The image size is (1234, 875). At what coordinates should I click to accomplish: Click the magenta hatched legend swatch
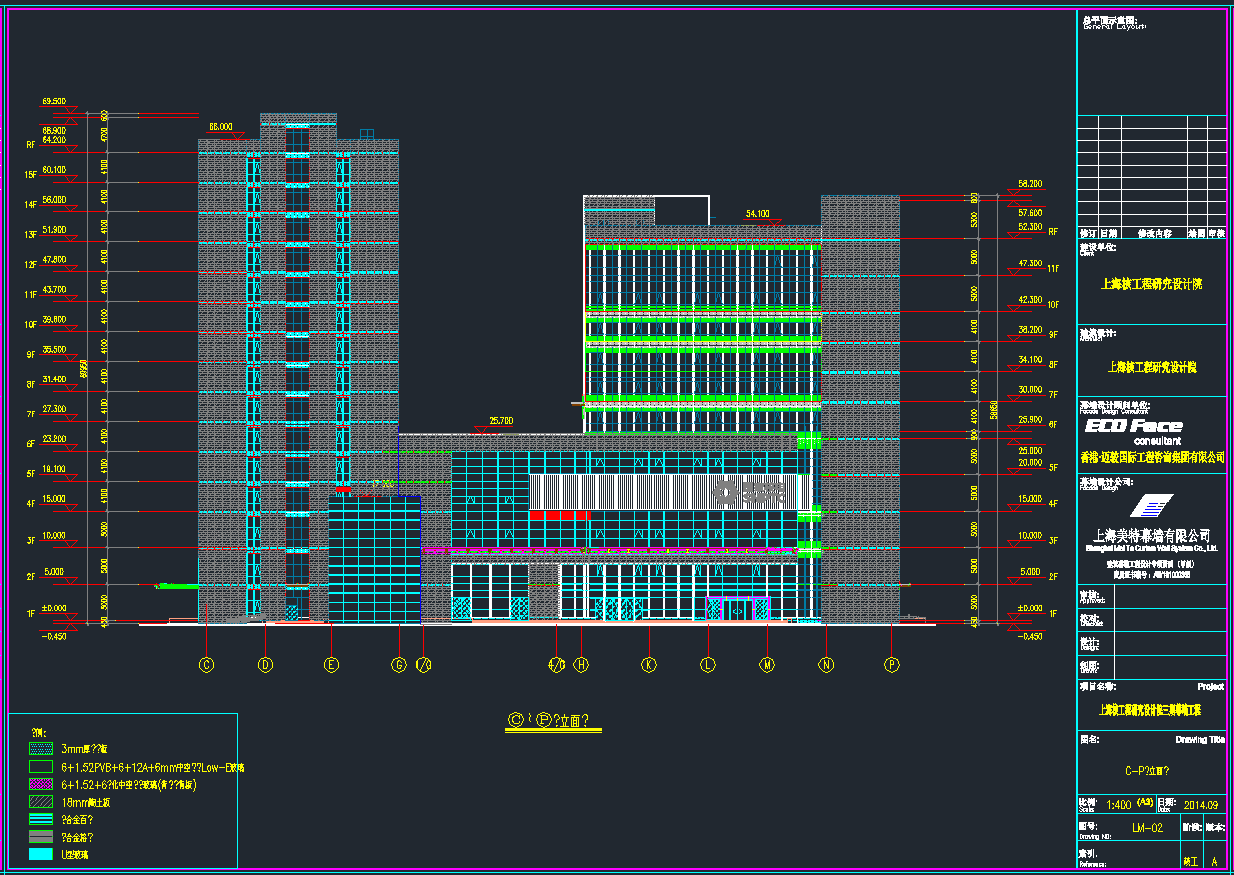(40, 784)
